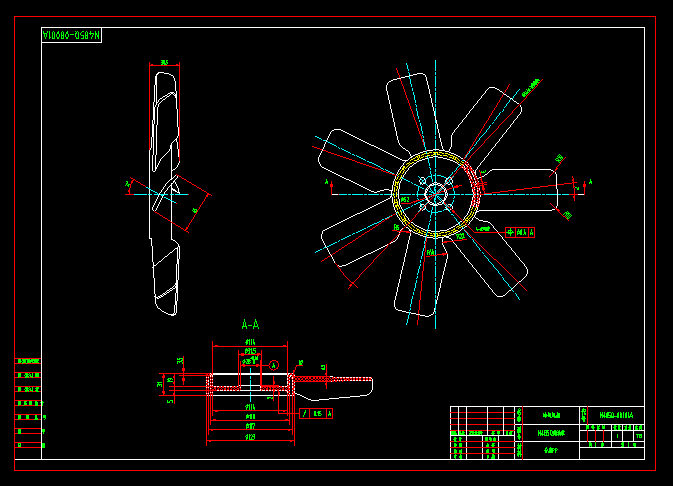The height and width of the screenshot is (486, 673).
Task: Select the green A-A section view title
Action: [250, 325]
